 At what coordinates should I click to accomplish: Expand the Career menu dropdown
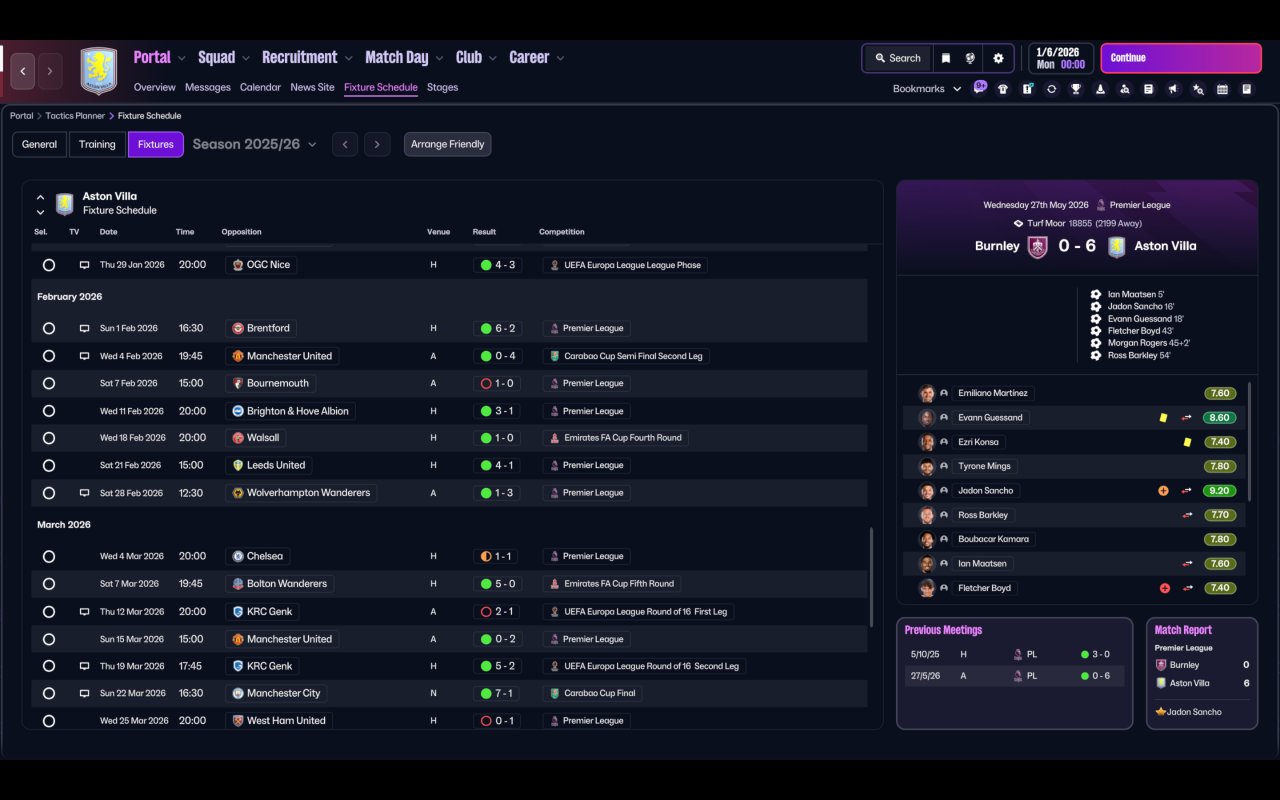pyautogui.click(x=560, y=58)
